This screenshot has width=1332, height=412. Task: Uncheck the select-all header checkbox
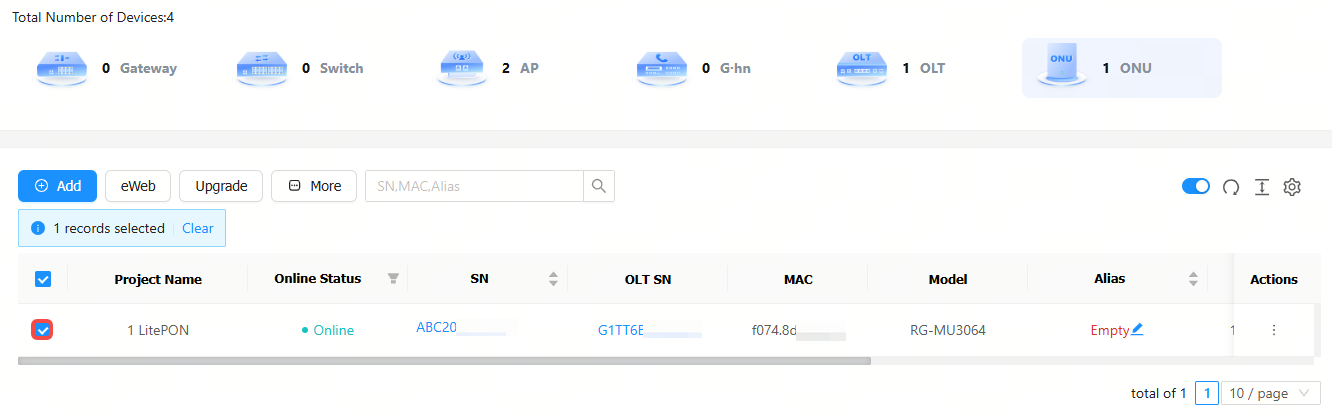43,279
